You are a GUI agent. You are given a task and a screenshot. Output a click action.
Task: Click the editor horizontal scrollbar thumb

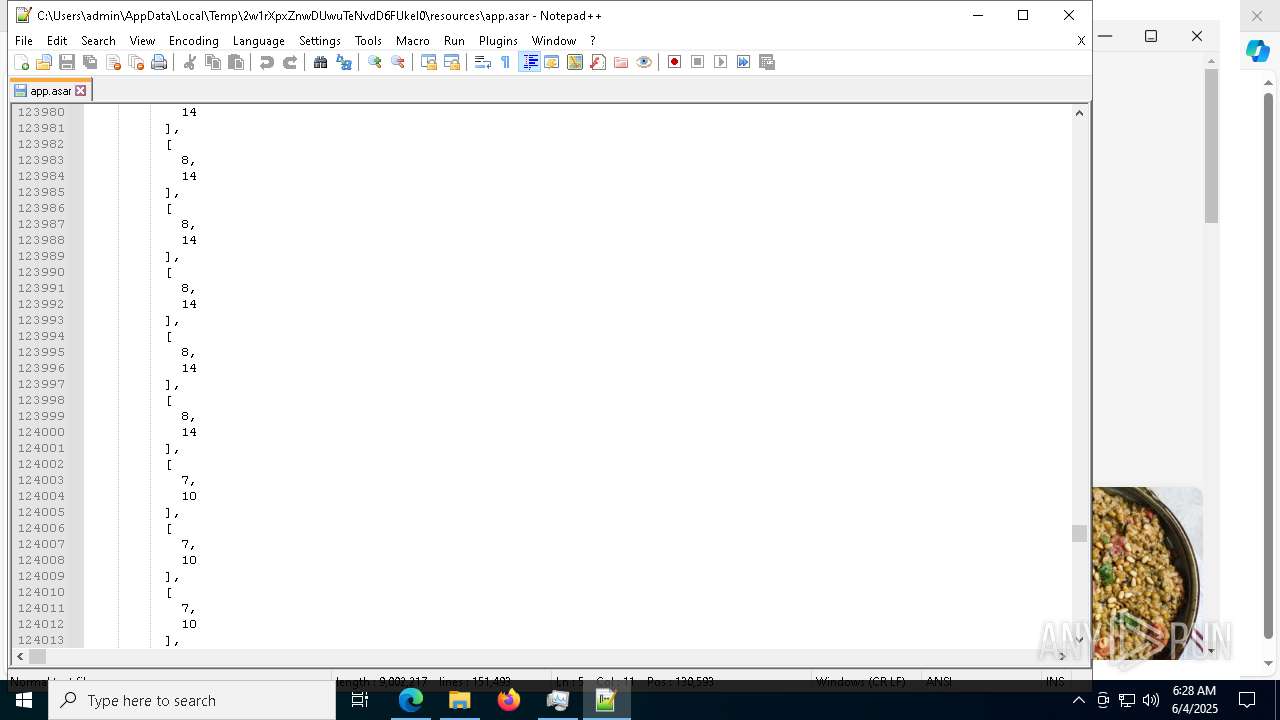[x=37, y=656]
